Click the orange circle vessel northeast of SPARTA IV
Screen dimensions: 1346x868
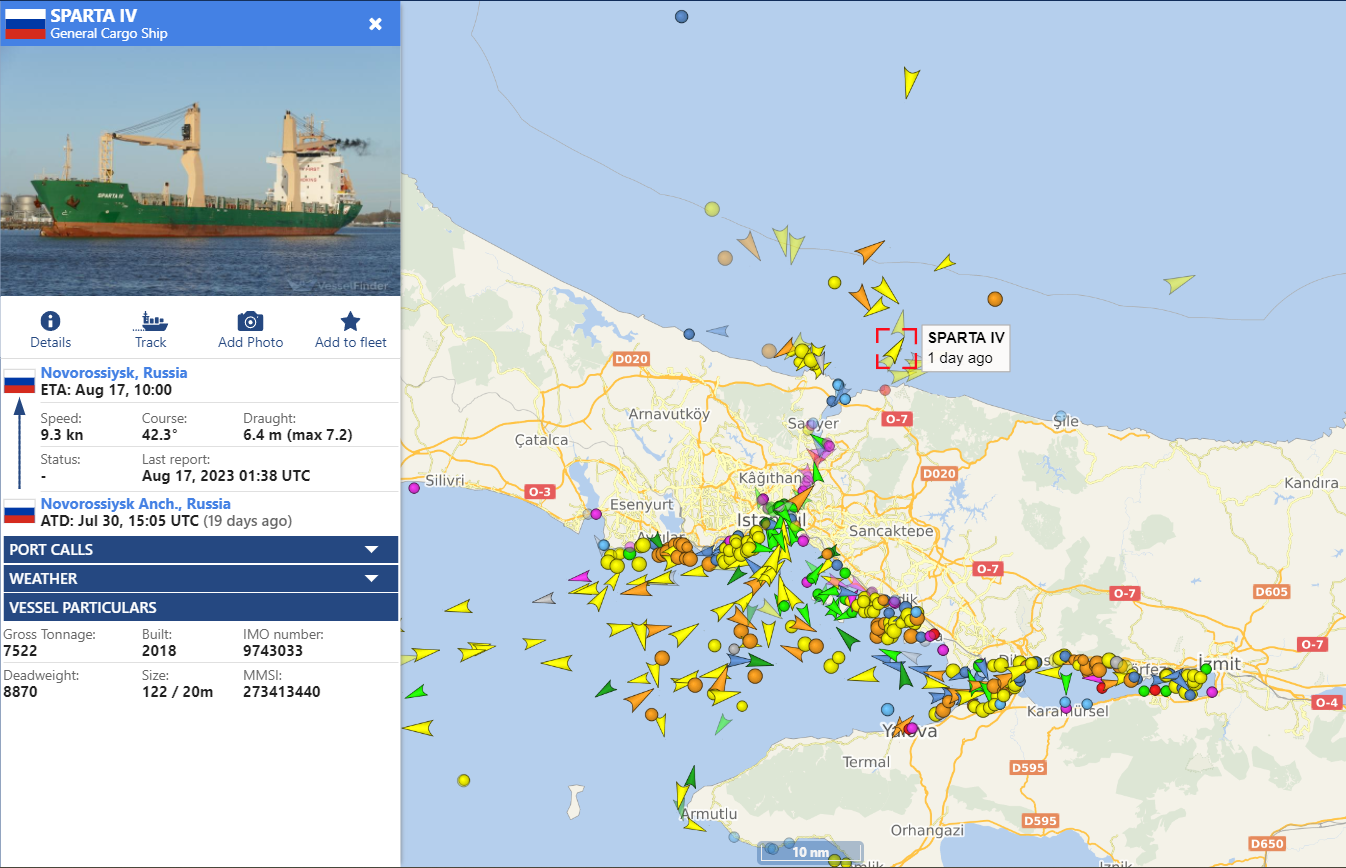click(994, 298)
